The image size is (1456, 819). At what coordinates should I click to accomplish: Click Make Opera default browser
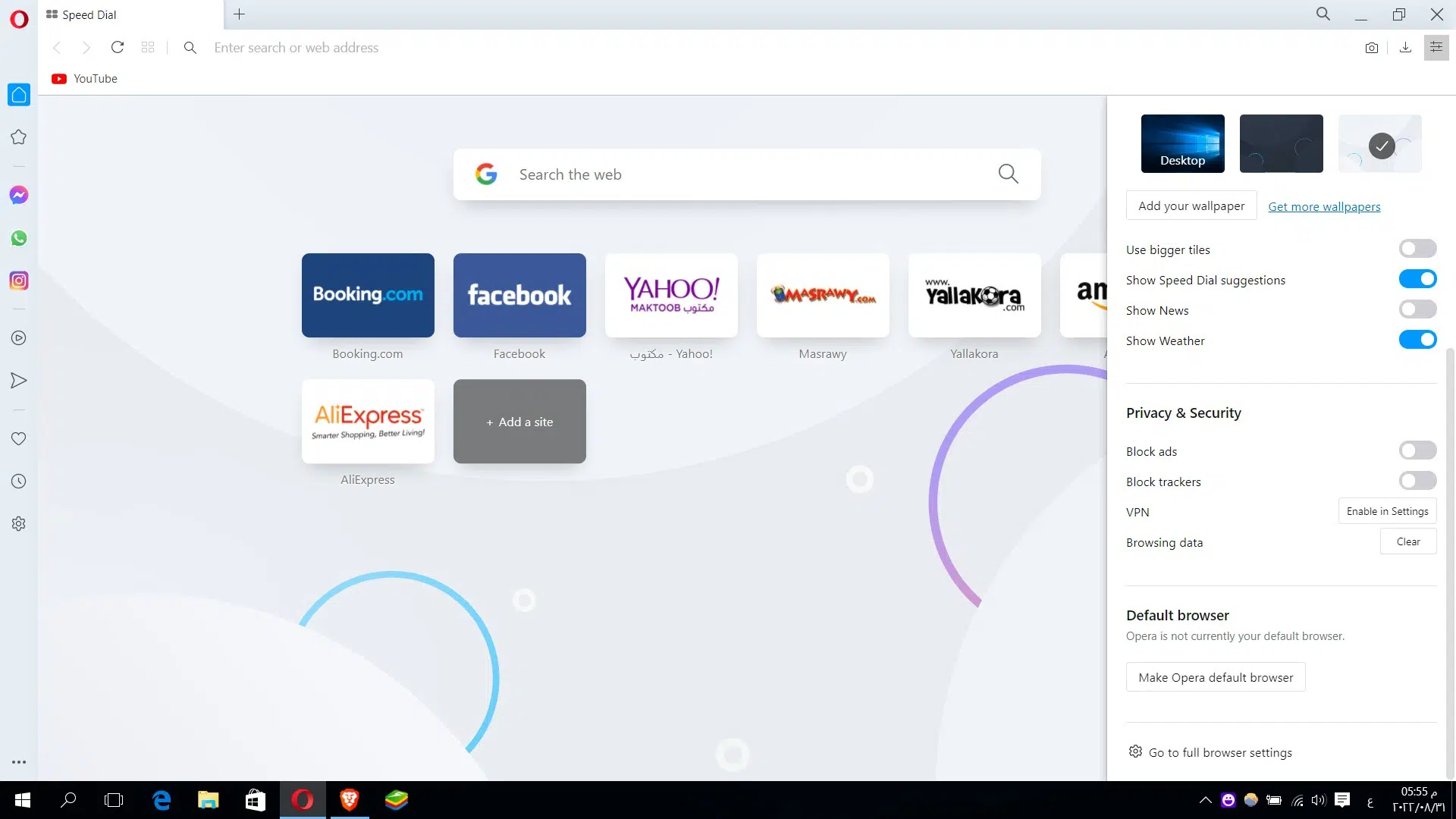pyautogui.click(x=1216, y=677)
